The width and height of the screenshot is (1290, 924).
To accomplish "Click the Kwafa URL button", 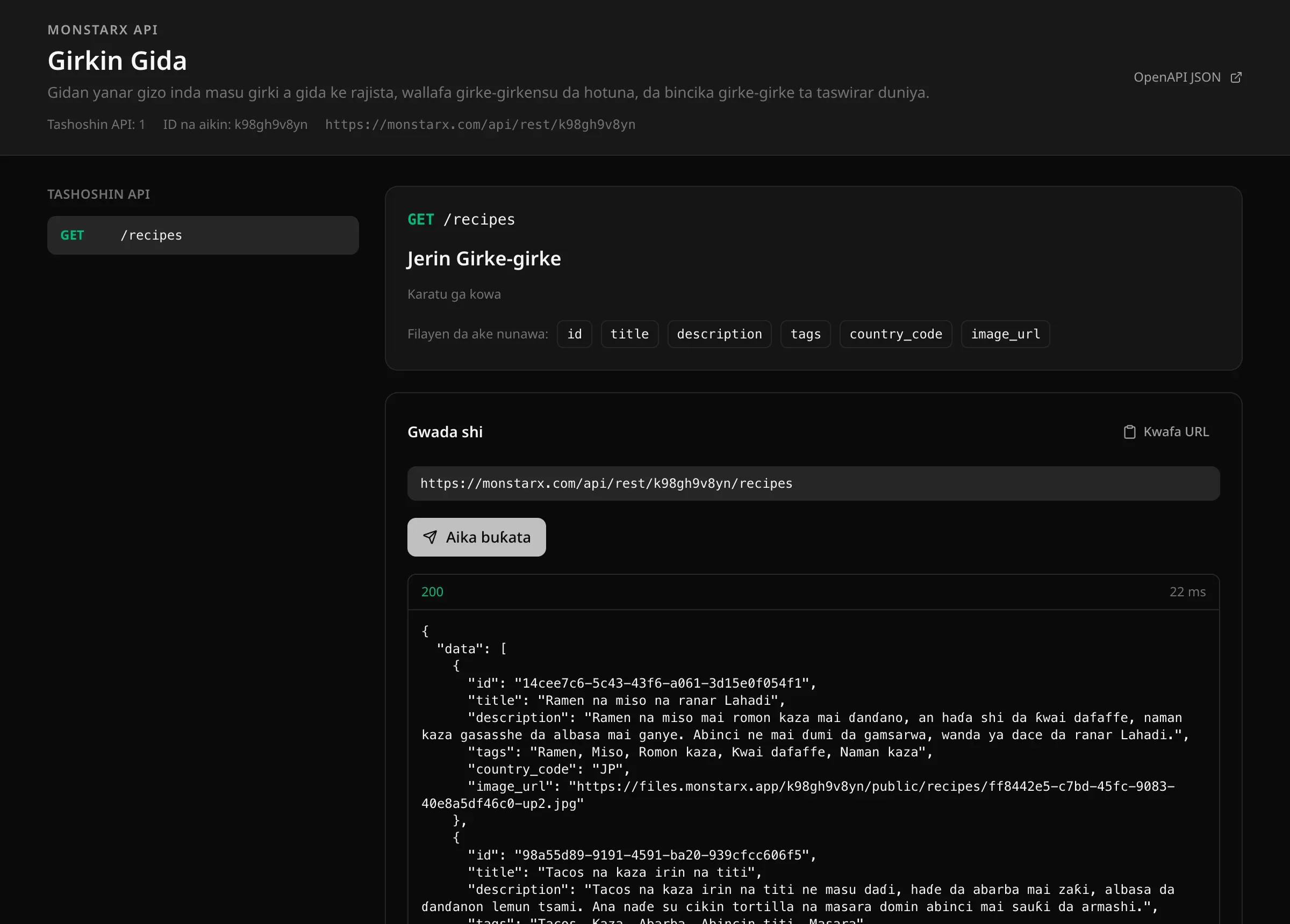I will coord(1166,432).
